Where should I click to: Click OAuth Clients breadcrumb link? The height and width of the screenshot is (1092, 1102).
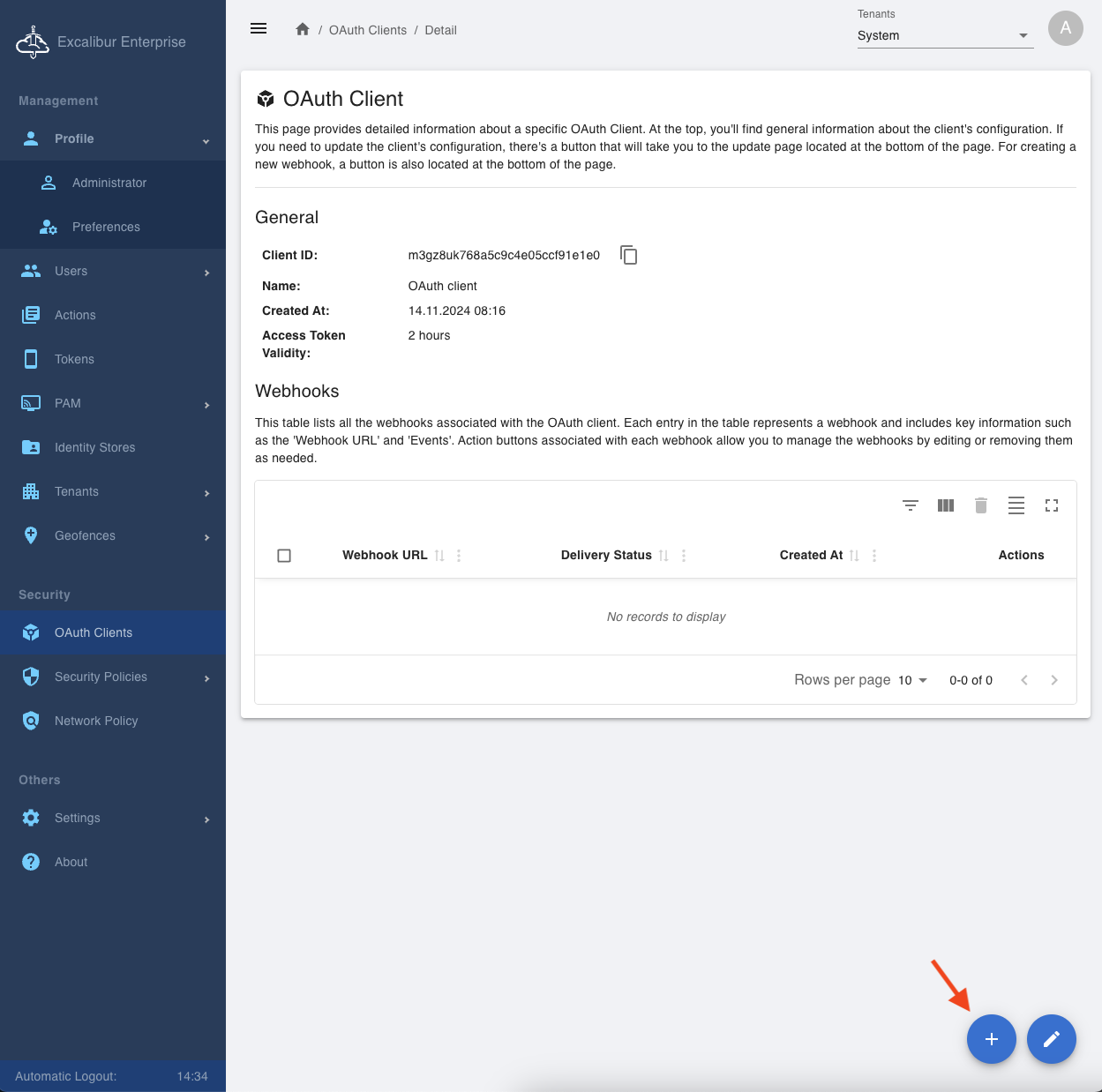click(367, 30)
